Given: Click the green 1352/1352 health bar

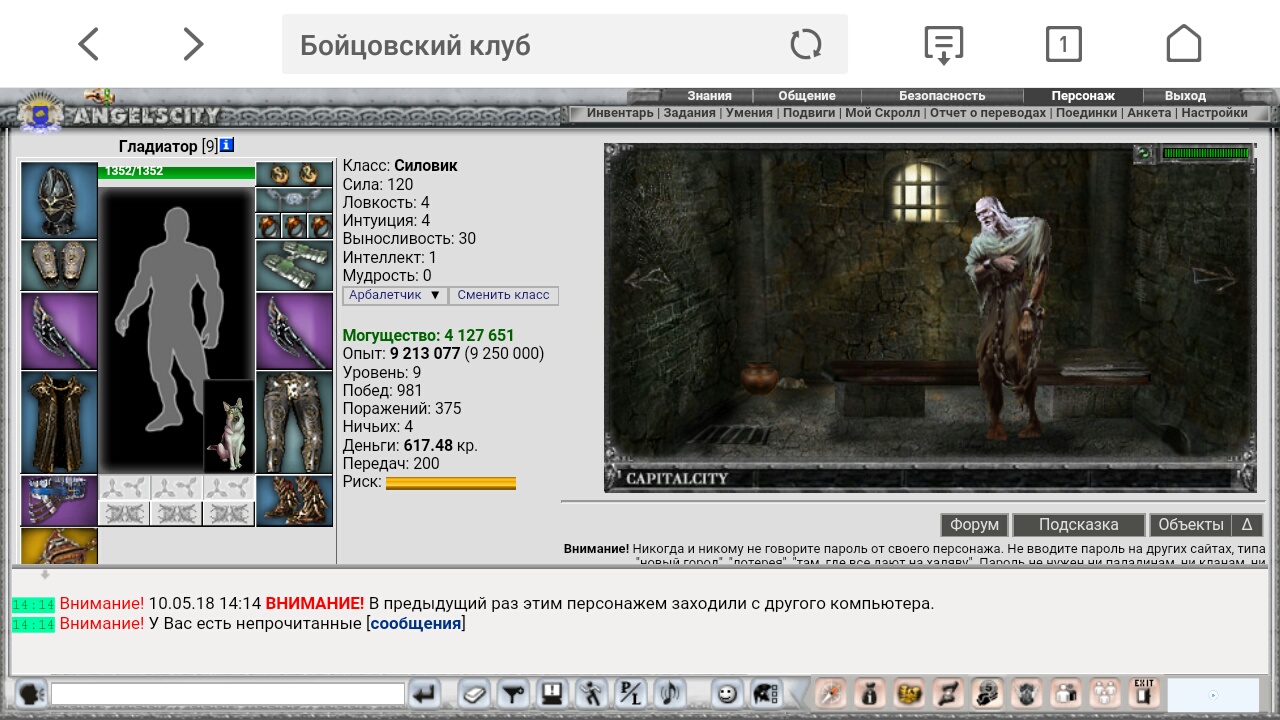Looking at the screenshot, I should (177, 172).
